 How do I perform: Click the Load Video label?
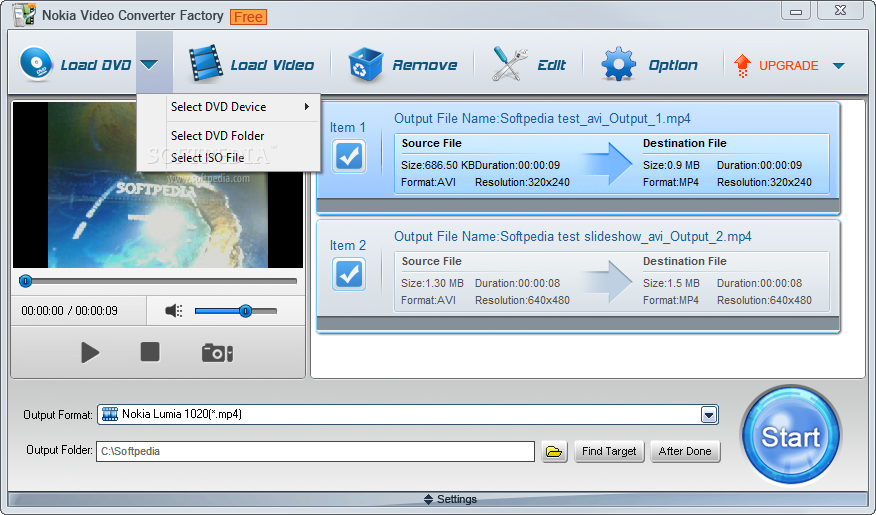(x=272, y=65)
